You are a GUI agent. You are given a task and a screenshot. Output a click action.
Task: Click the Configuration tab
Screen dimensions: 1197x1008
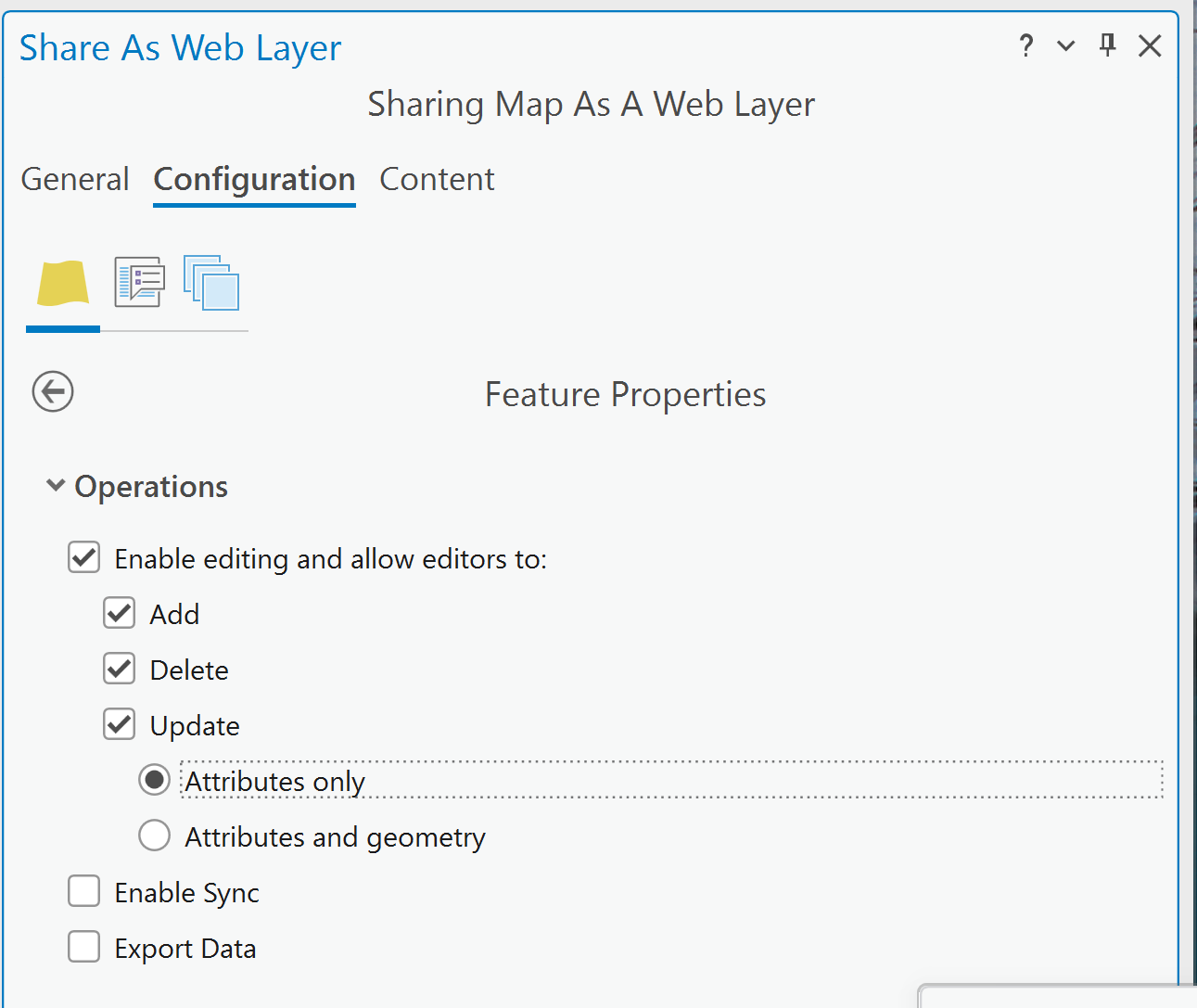tap(254, 179)
